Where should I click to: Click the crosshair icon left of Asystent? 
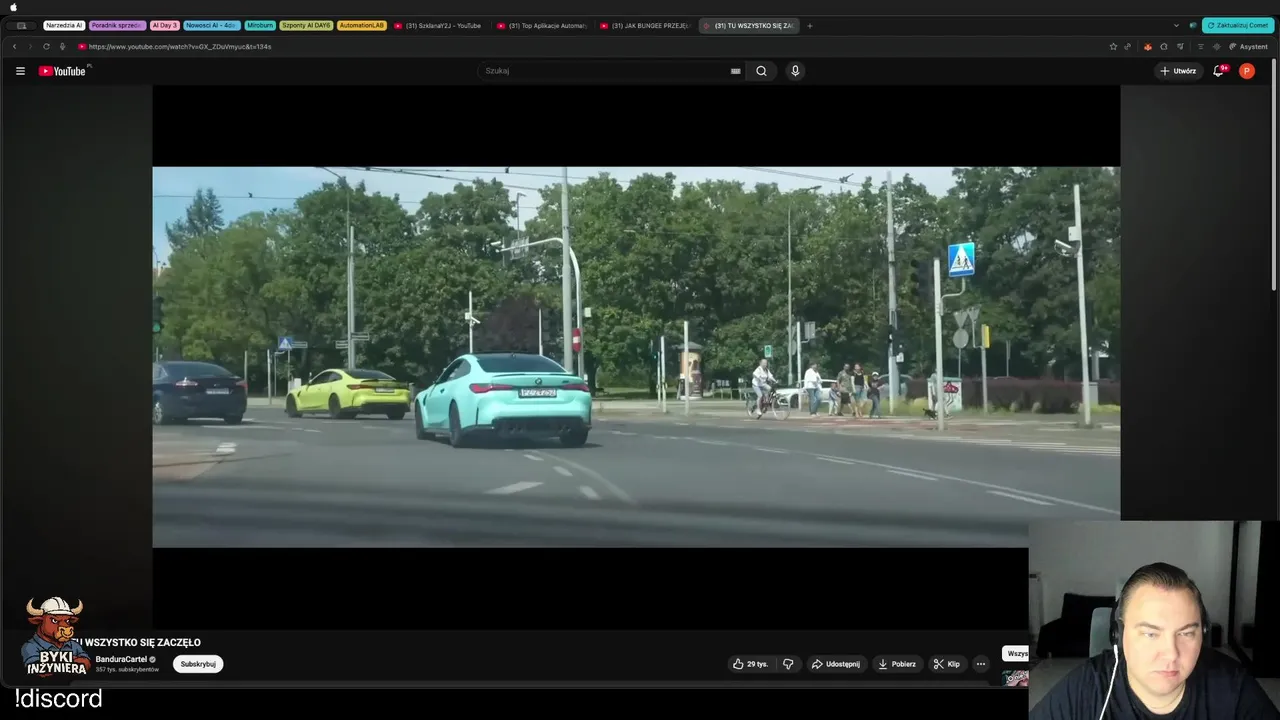1216,47
